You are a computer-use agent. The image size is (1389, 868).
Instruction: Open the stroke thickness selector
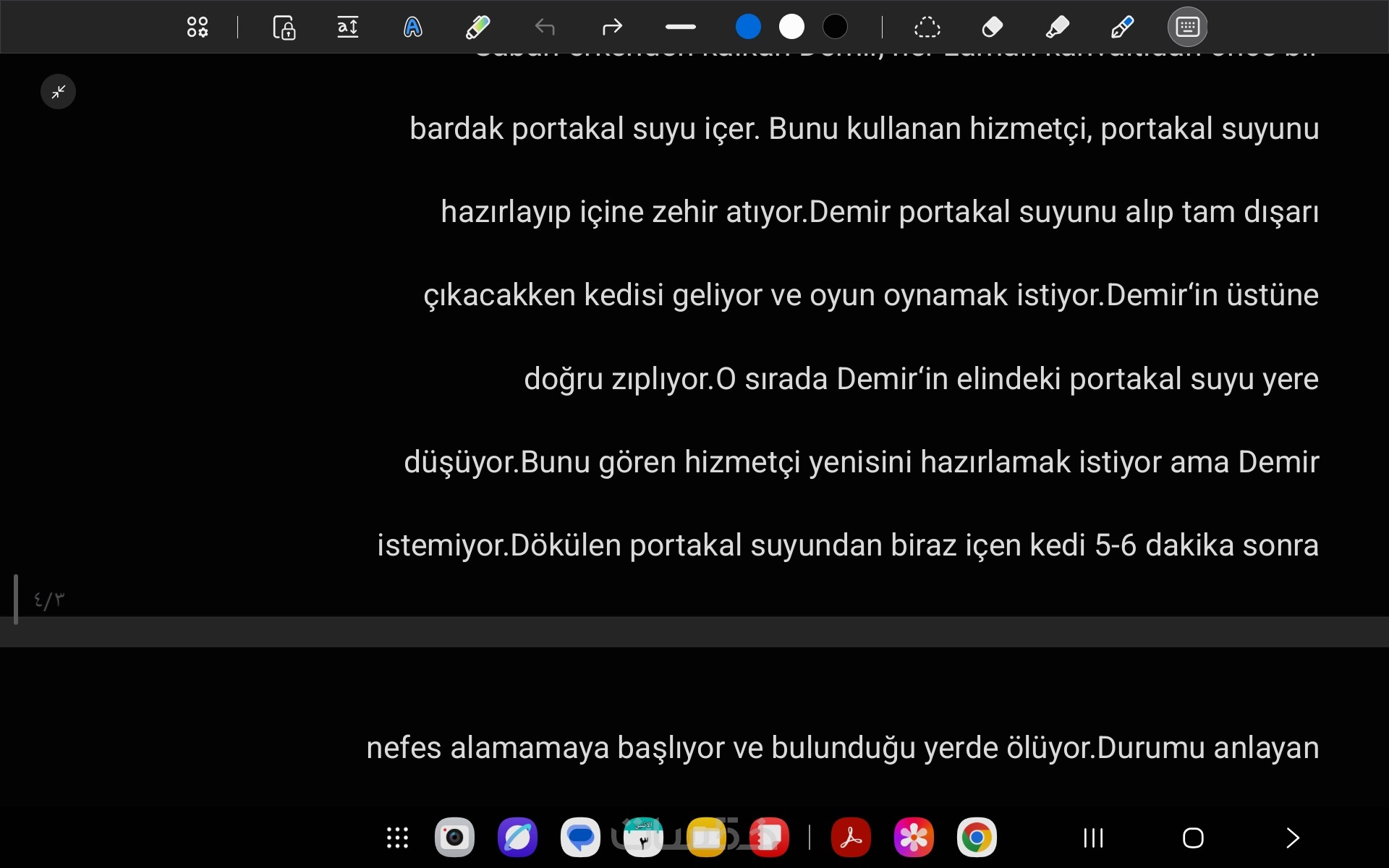[680, 27]
